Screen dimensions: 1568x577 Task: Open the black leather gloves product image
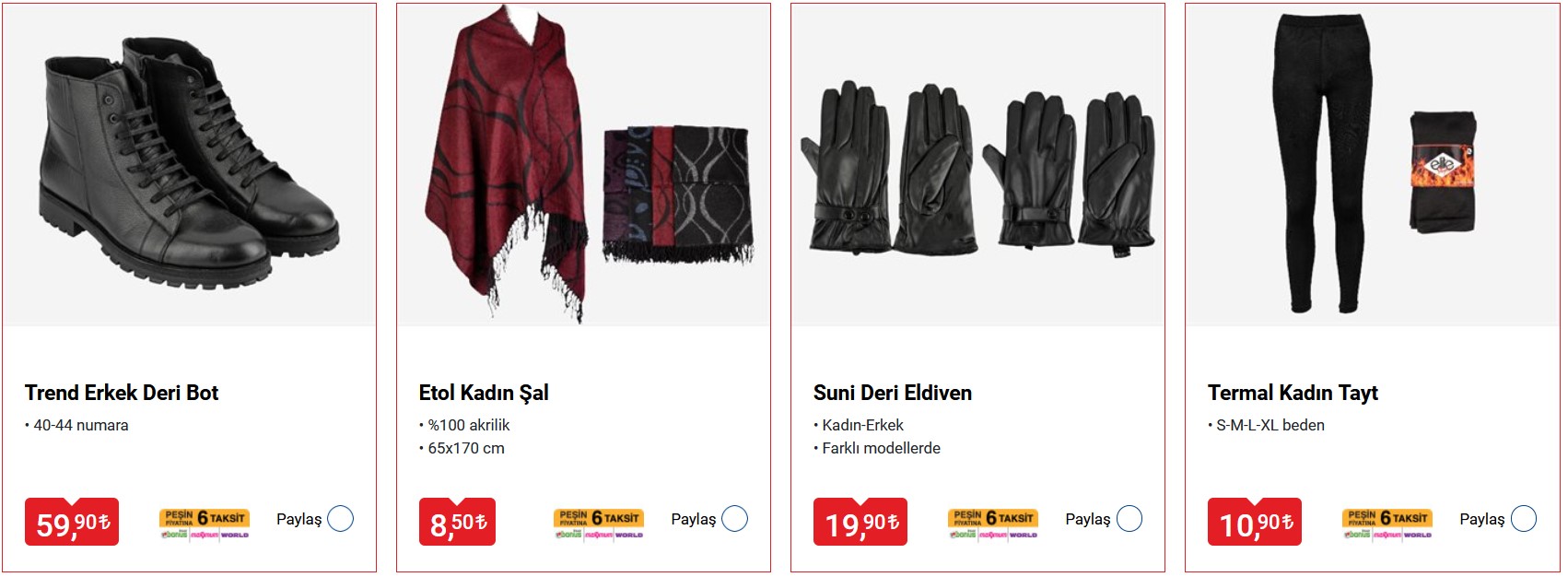pos(978,165)
